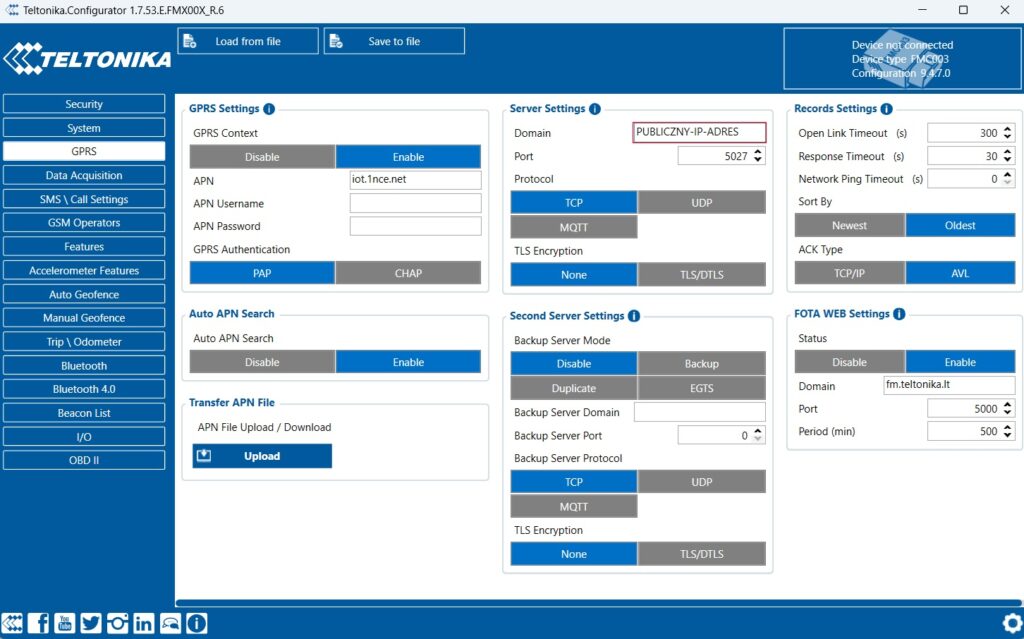The height and width of the screenshot is (639, 1024).
Task: Click the Load from file button
Action: tap(248, 41)
